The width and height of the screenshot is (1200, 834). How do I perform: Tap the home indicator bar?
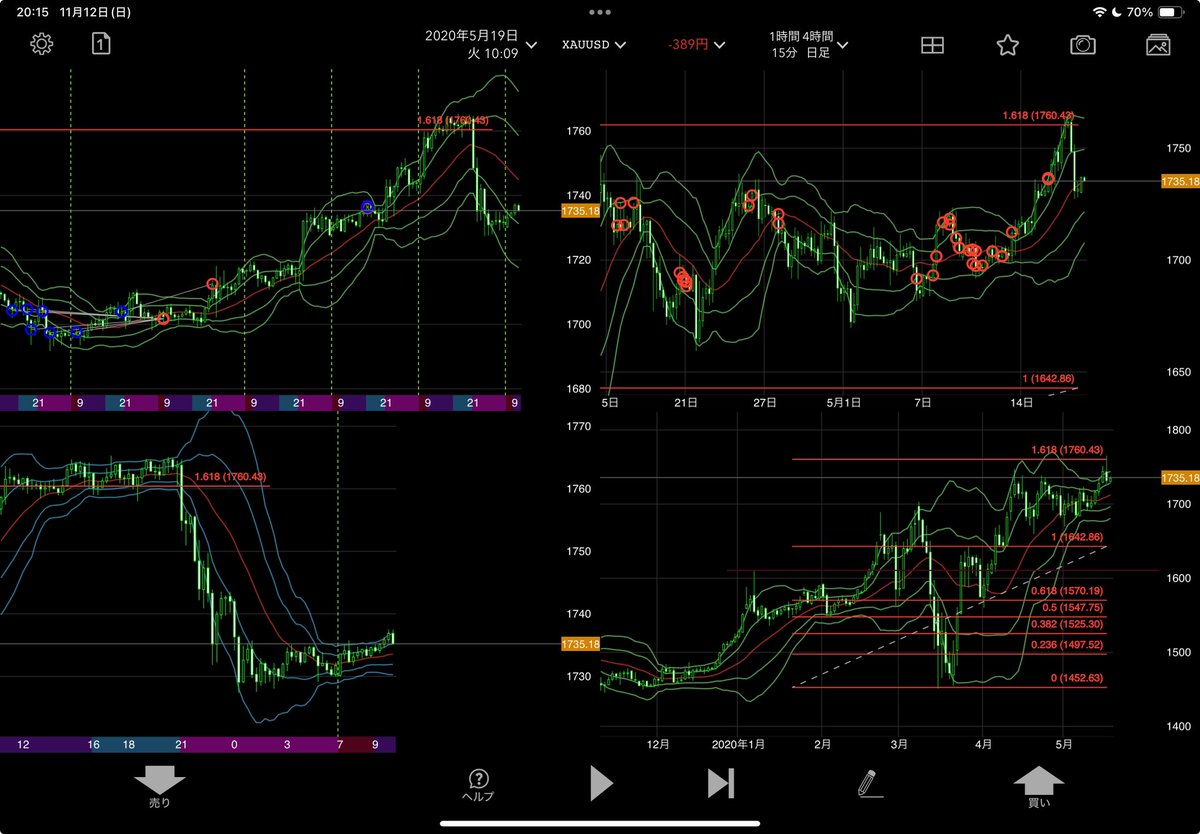pos(600,824)
